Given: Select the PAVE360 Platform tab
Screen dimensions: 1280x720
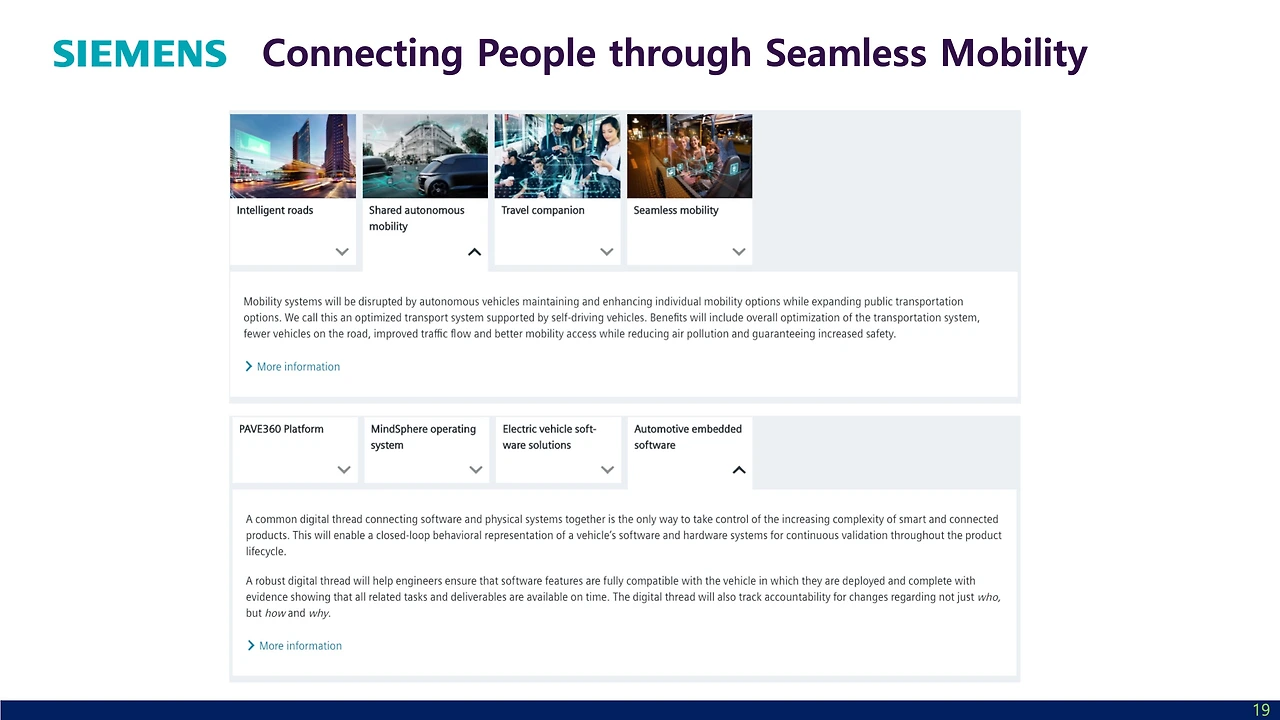Looking at the screenshot, I should click(295, 449).
